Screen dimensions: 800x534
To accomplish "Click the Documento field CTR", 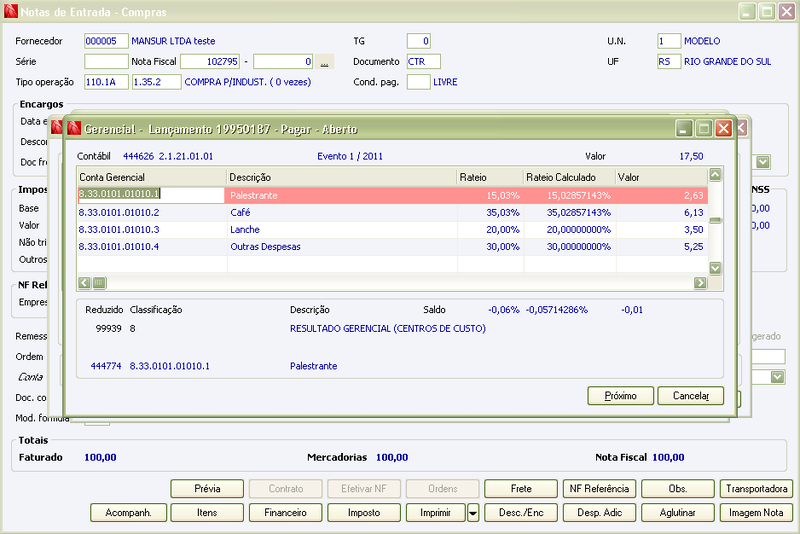I will tap(423, 62).
